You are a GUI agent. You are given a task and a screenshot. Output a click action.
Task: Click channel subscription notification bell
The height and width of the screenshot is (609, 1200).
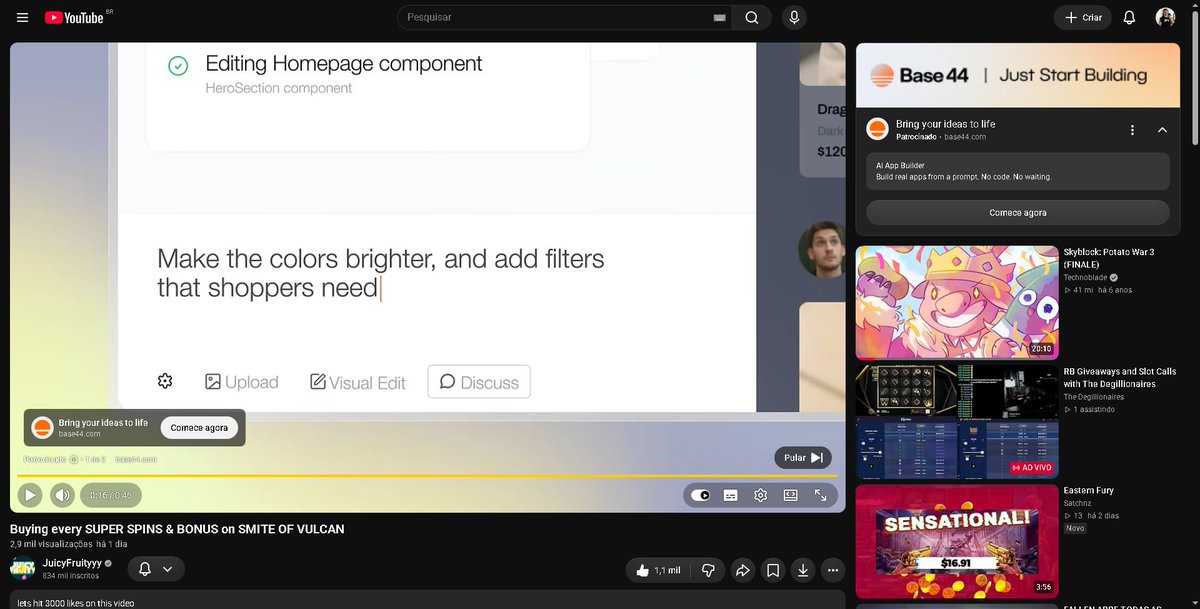(145, 569)
